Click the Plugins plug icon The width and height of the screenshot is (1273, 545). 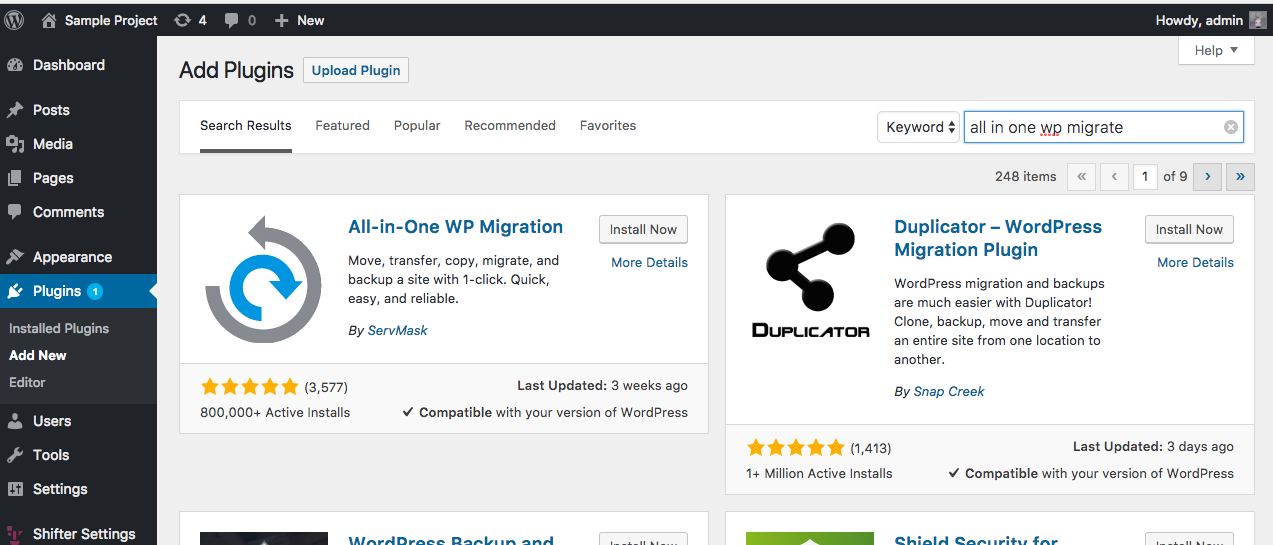coord(15,291)
